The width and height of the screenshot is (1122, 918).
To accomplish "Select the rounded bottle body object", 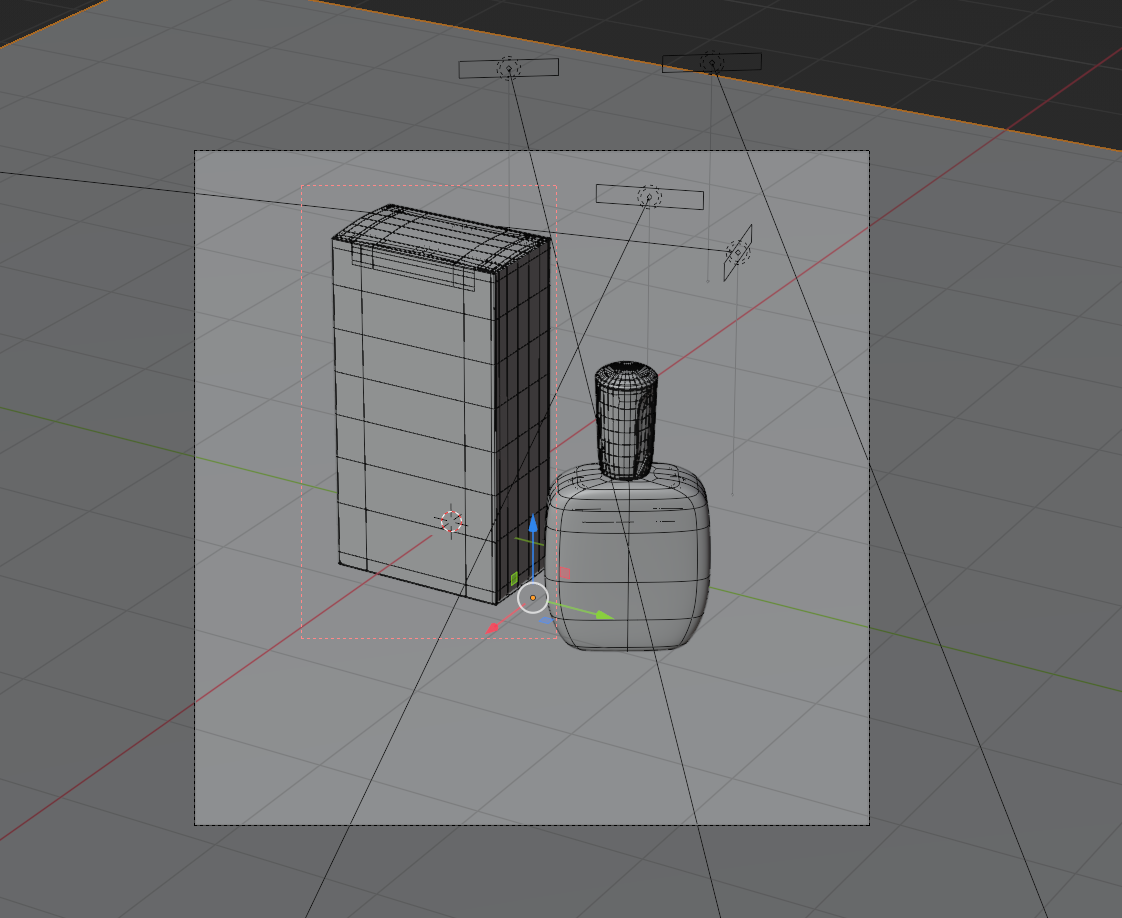I will [628, 558].
